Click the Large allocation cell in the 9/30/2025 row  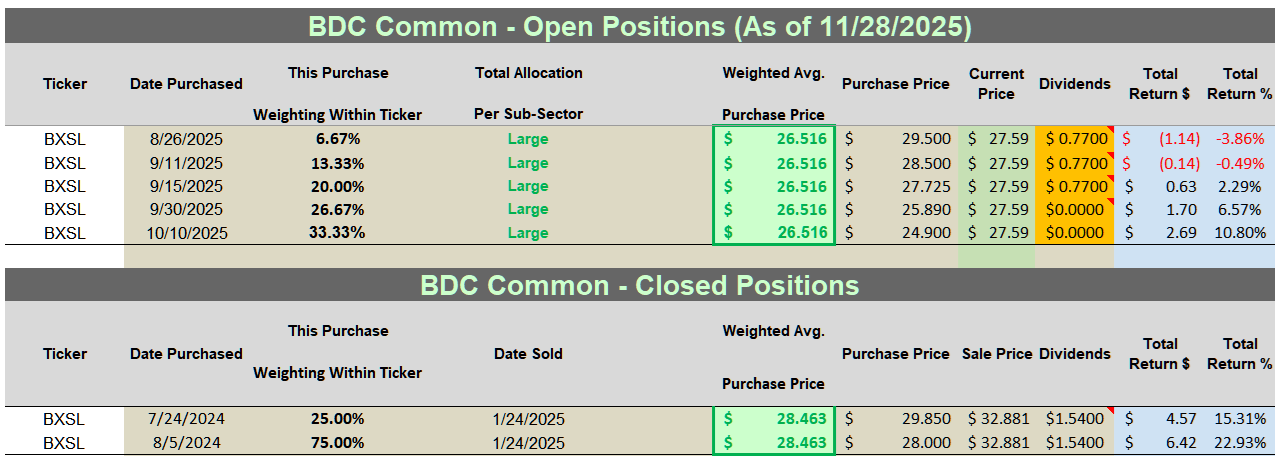pyautogui.click(x=528, y=209)
